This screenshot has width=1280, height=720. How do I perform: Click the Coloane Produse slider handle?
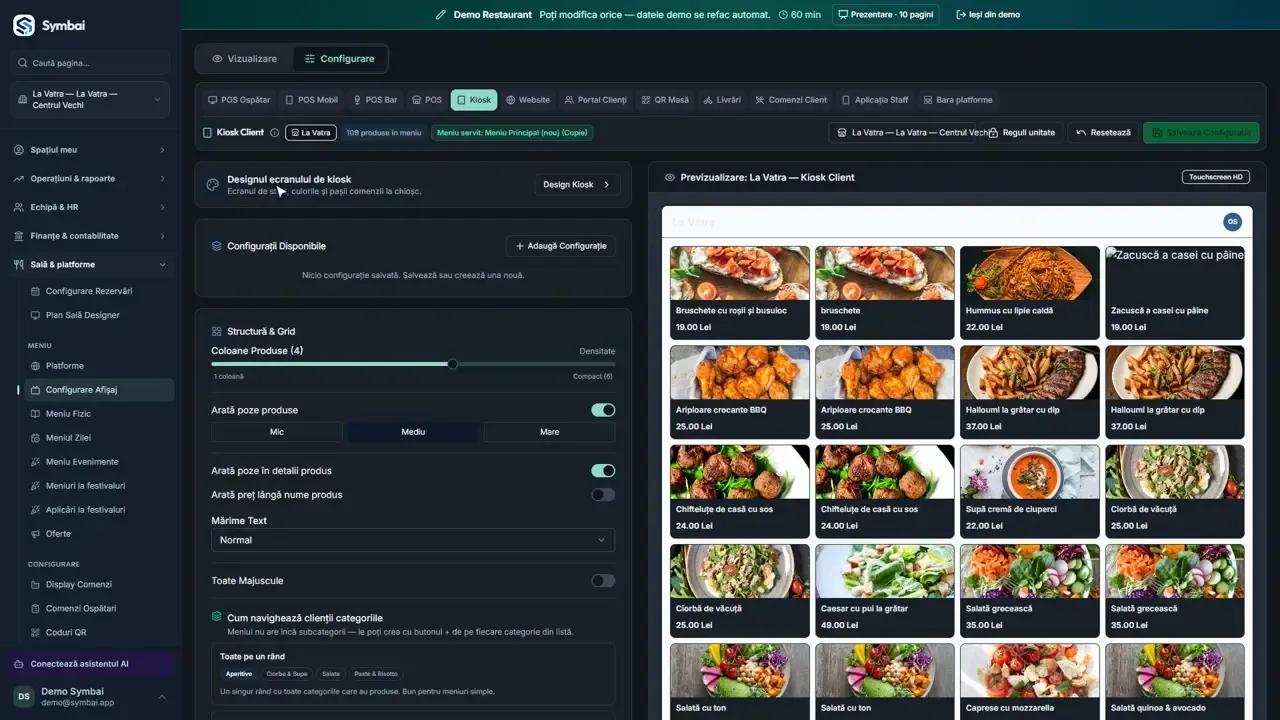point(453,365)
